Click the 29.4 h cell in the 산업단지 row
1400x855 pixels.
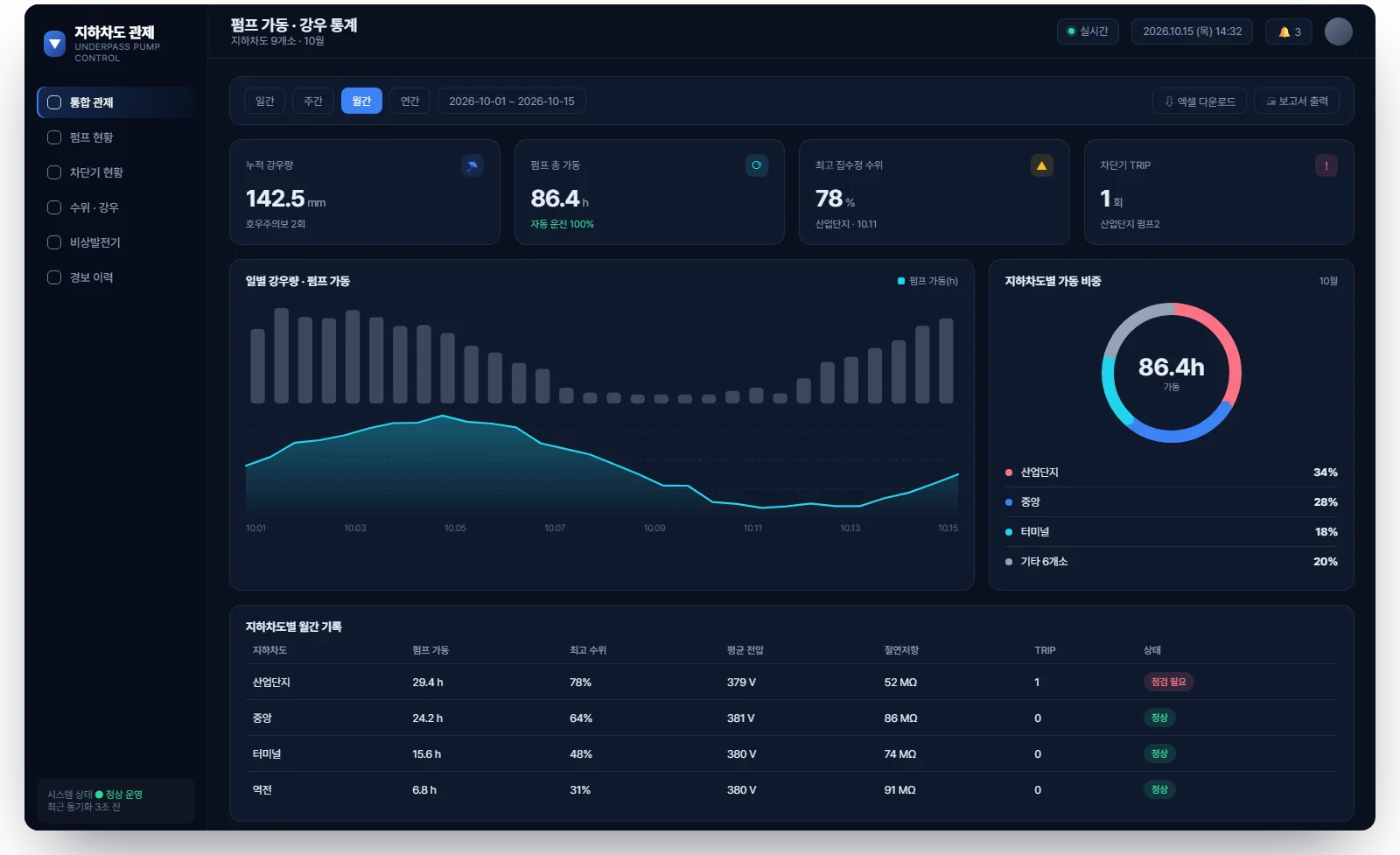pyautogui.click(x=428, y=683)
